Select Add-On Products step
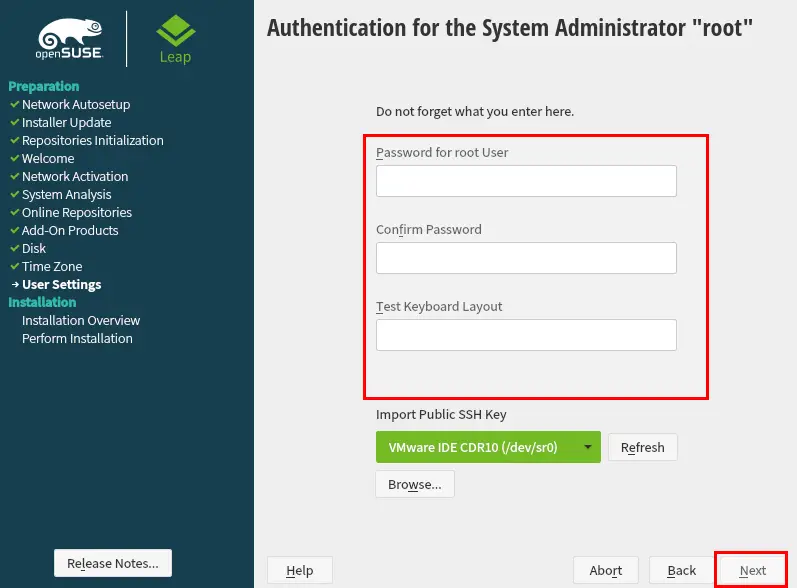The height and width of the screenshot is (588, 797). tap(70, 231)
